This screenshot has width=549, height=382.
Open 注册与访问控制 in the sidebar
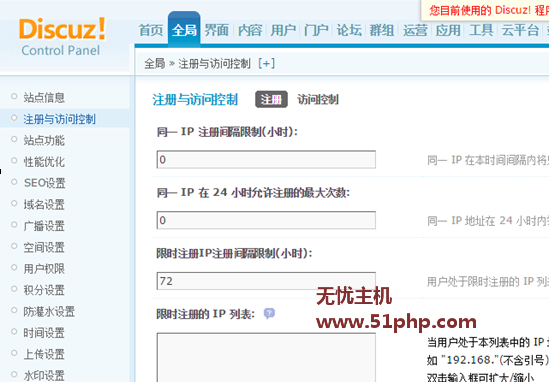tap(60, 119)
